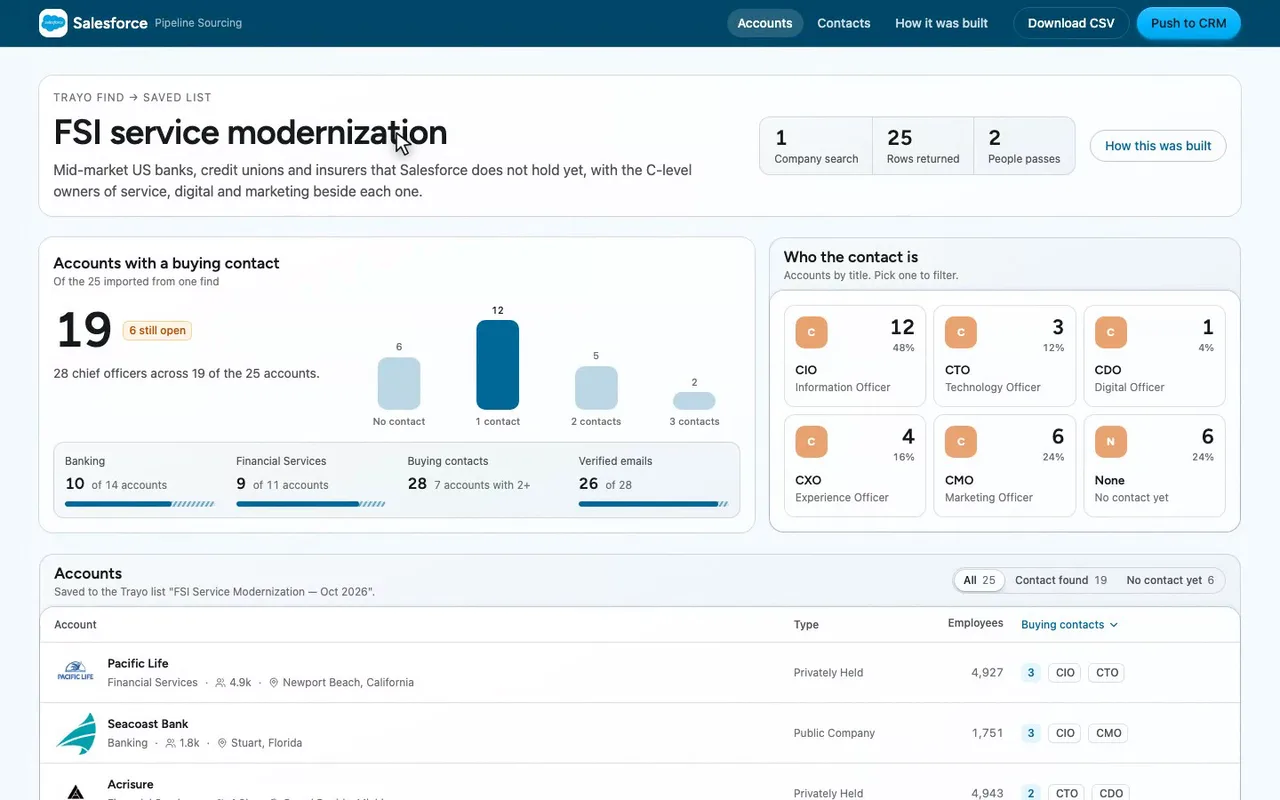Select the 3 contacts chart bar
Viewport: 1280px width, 800px height.
[x=694, y=400]
